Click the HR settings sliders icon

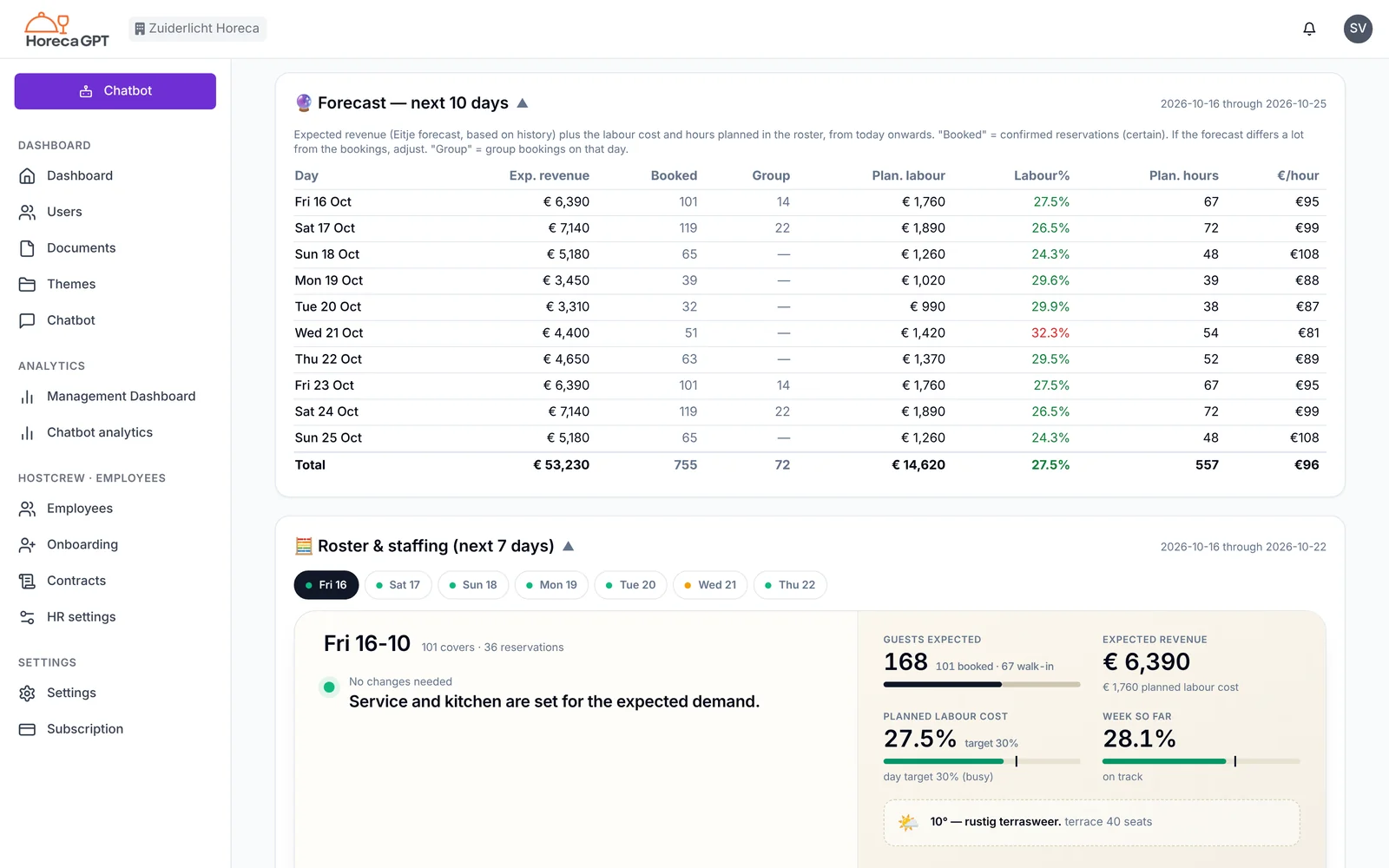pos(27,617)
